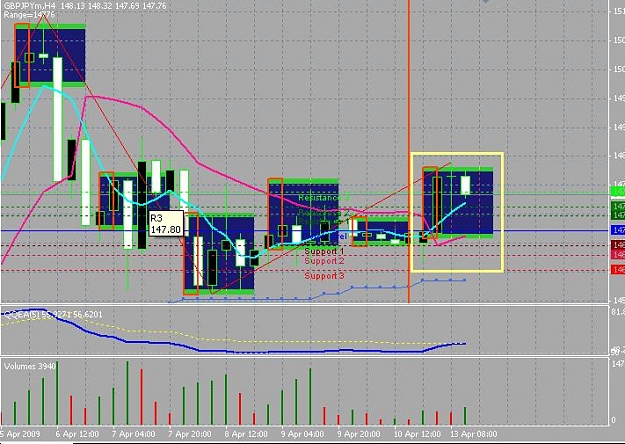The image size is (625, 444).
Task: Click the bright green price tag on the price axis
Action: (x=618, y=192)
